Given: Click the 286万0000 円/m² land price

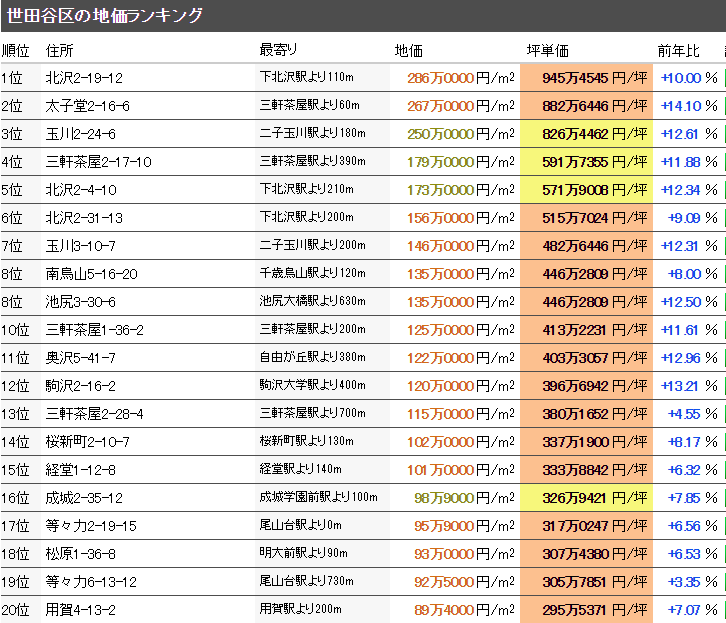Looking at the screenshot, I should point(461,78).
